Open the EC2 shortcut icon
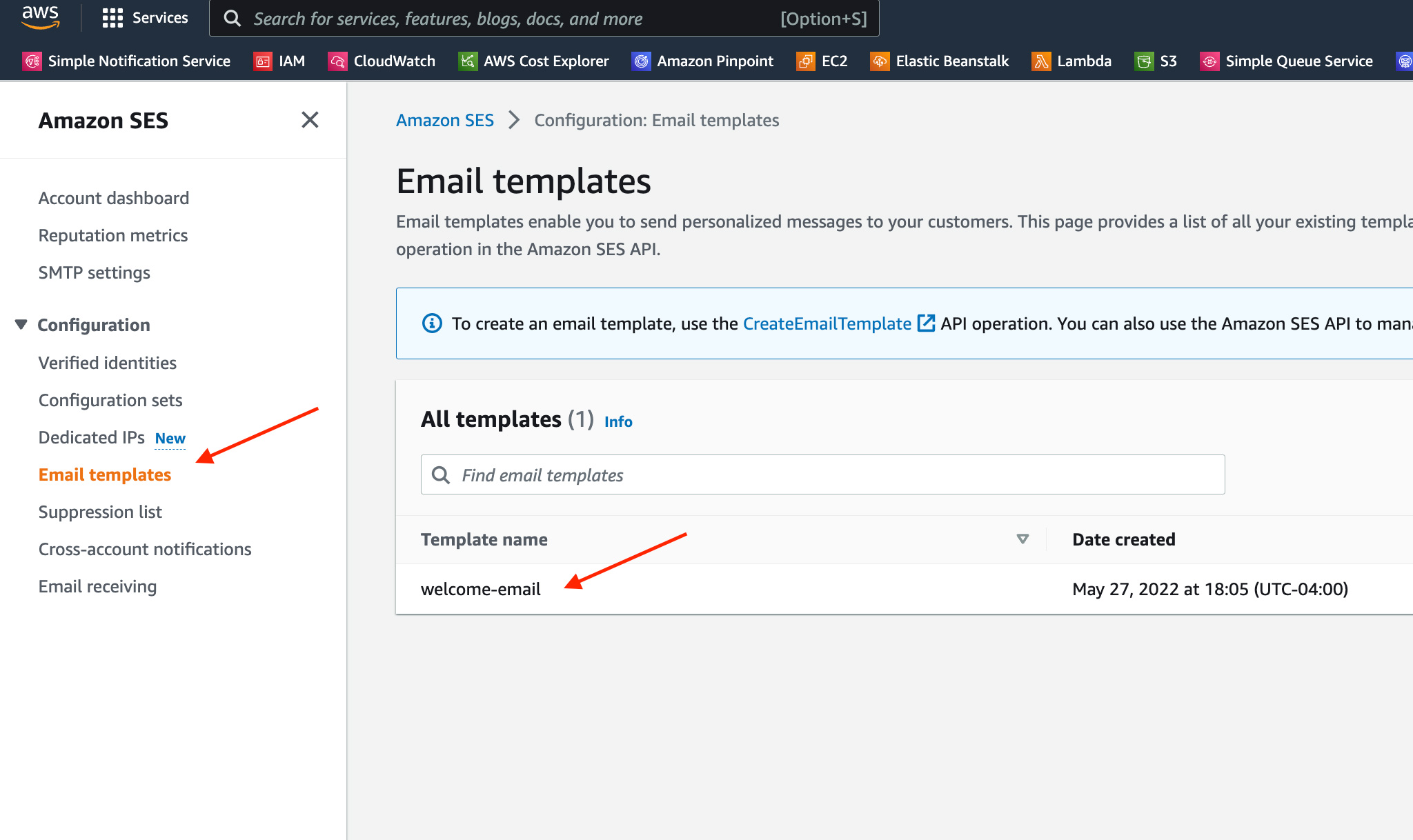Image resolution: width=1413 pixels, height=840 pixels. click(x=805, y=61)
